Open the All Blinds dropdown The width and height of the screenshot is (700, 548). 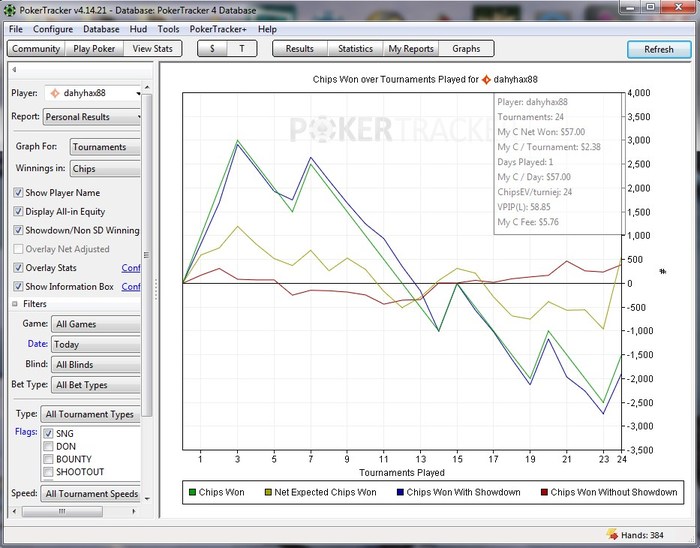point(96,365)
